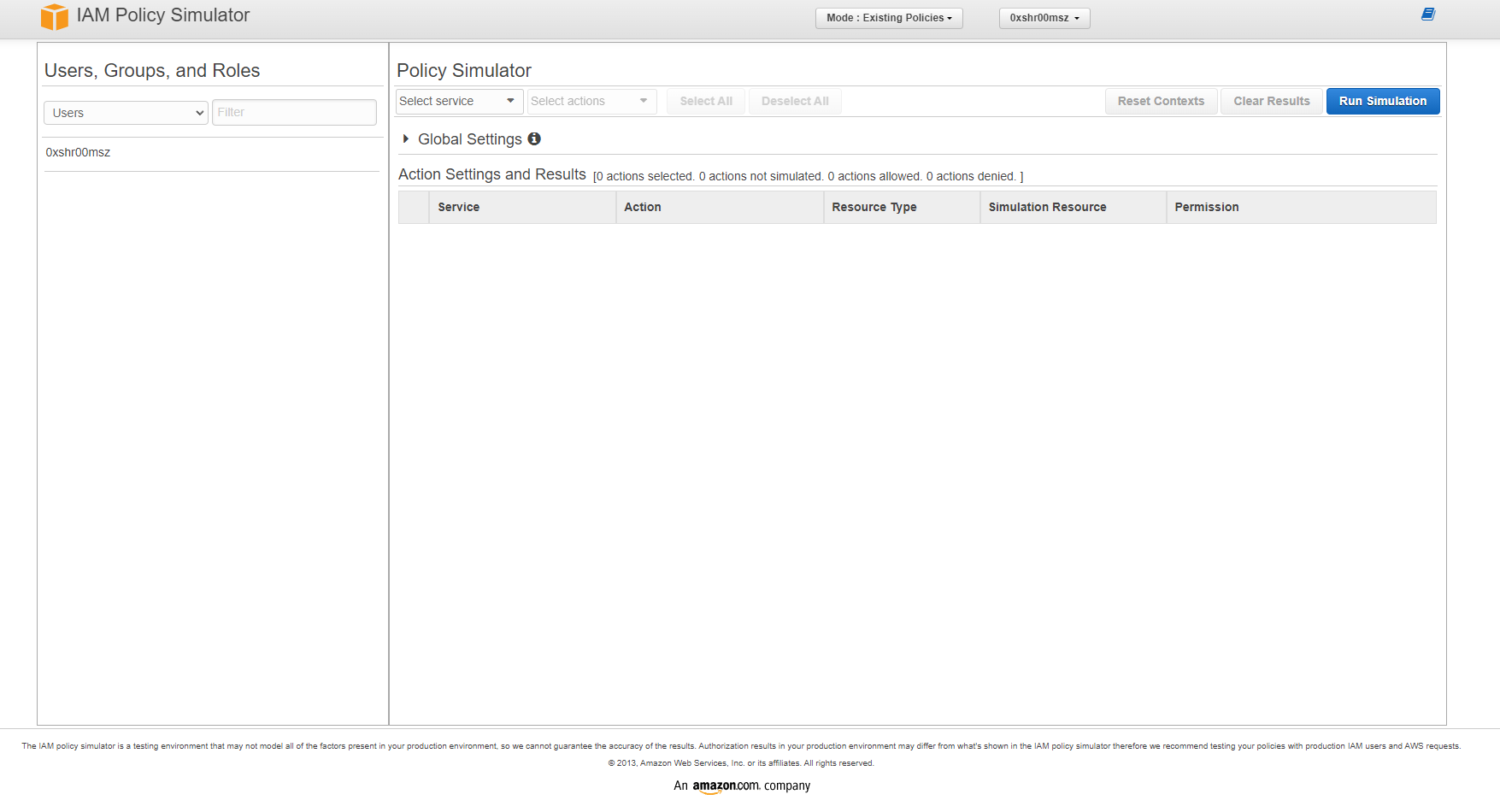This screenshot has width=1500, height=812.
Task: Click the Reset Contexts button
Action: click(x=1160, y=101)
